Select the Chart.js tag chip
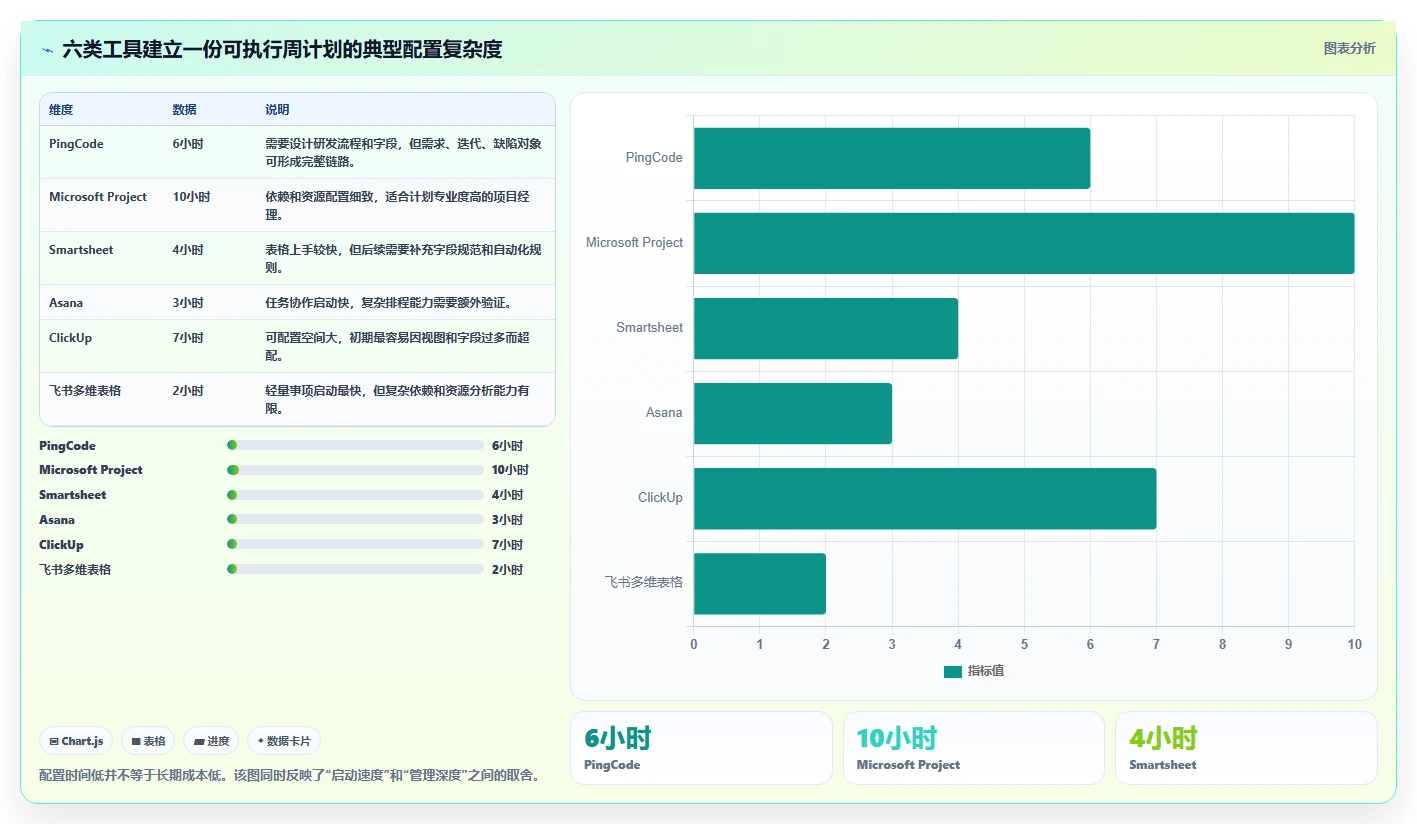The image size is (1417, 824). [x=76, y=741]
